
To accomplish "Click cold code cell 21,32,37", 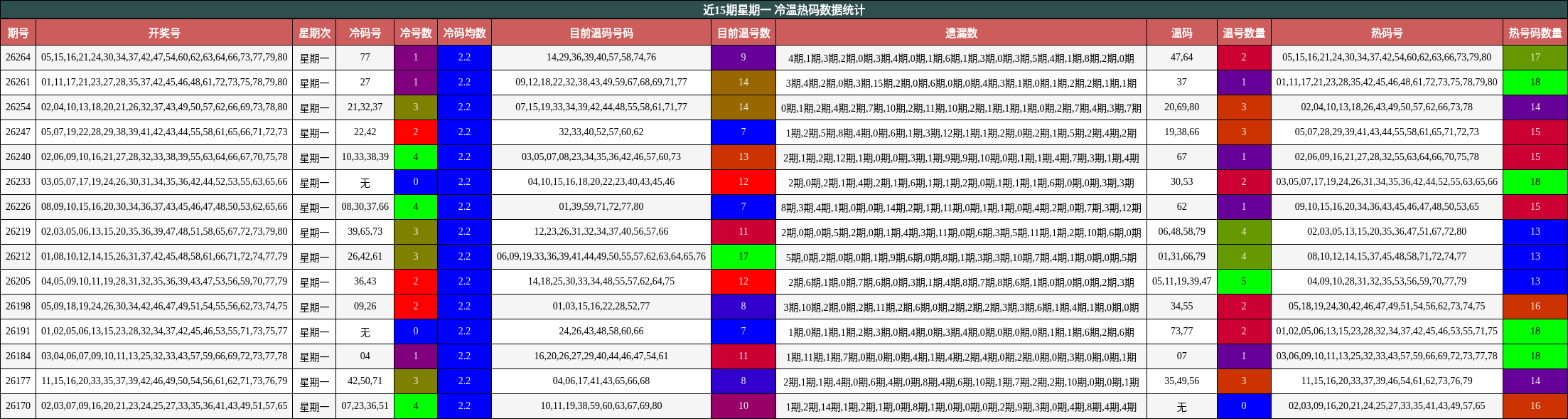I will 365,107.
